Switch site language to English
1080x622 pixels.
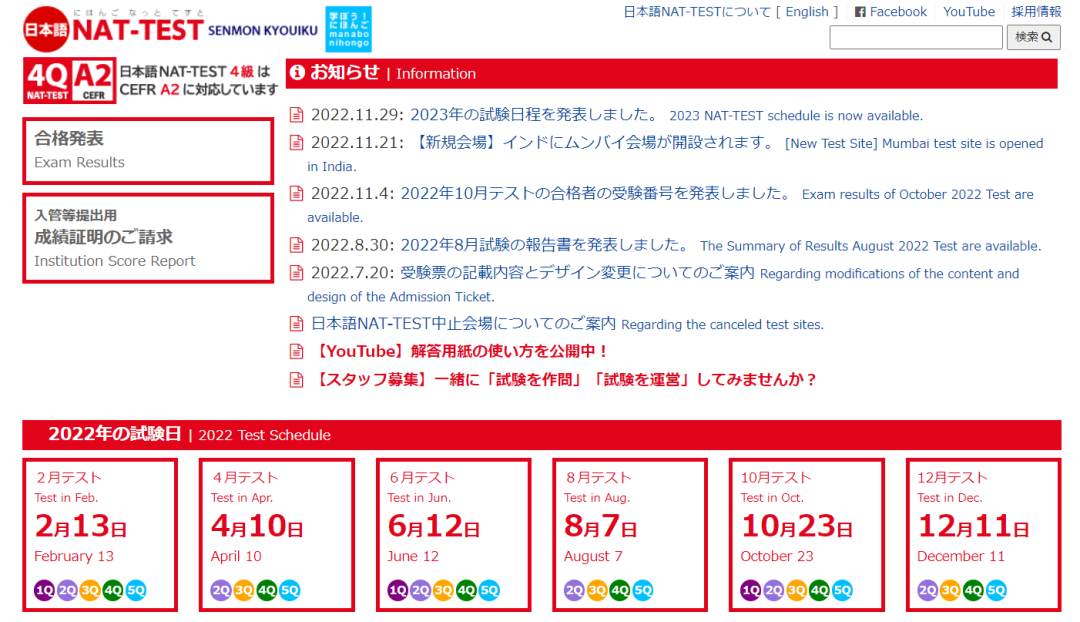[x=807, y=12]
